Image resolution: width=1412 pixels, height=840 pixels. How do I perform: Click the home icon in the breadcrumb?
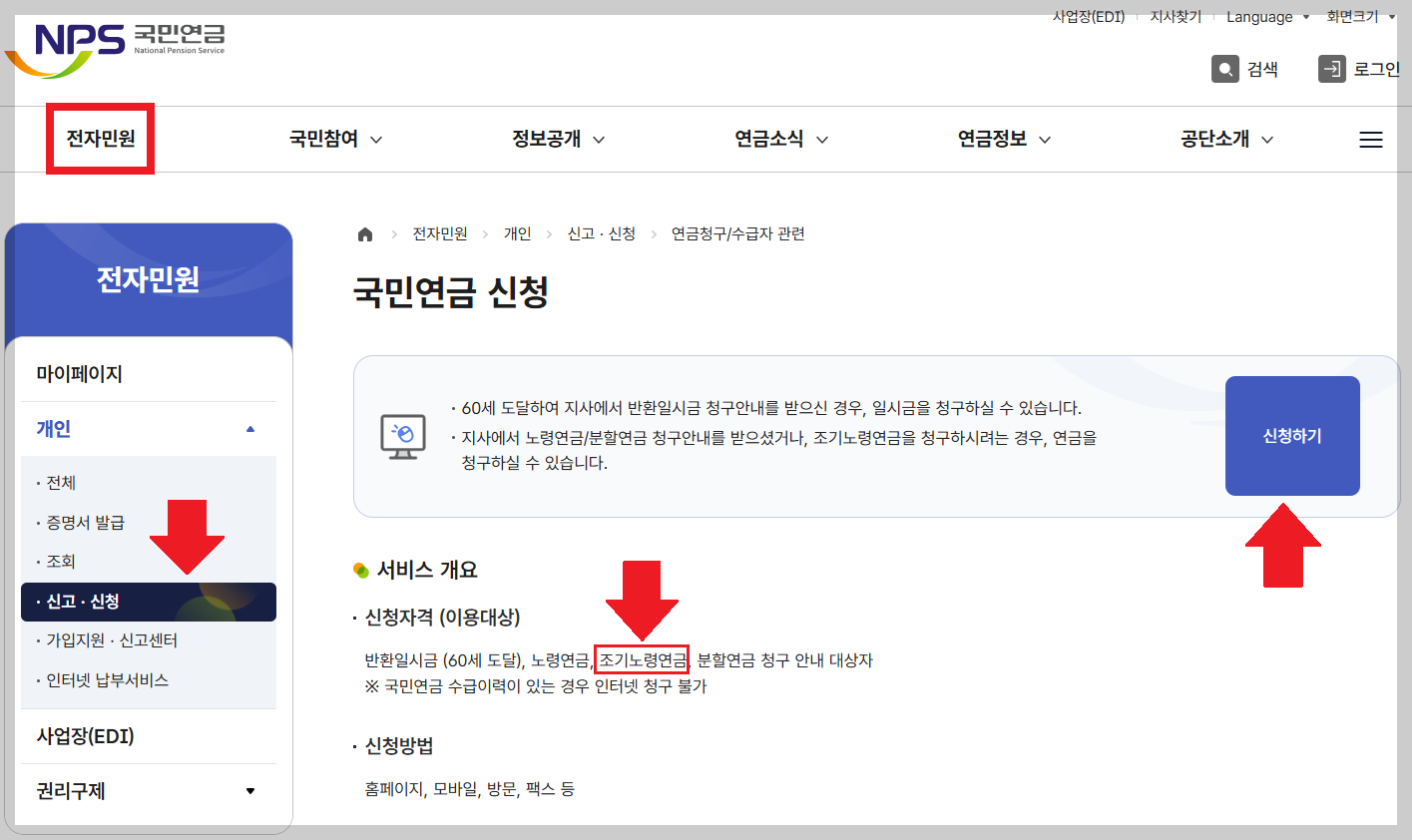pyautogui.click(x=365, y=233)
